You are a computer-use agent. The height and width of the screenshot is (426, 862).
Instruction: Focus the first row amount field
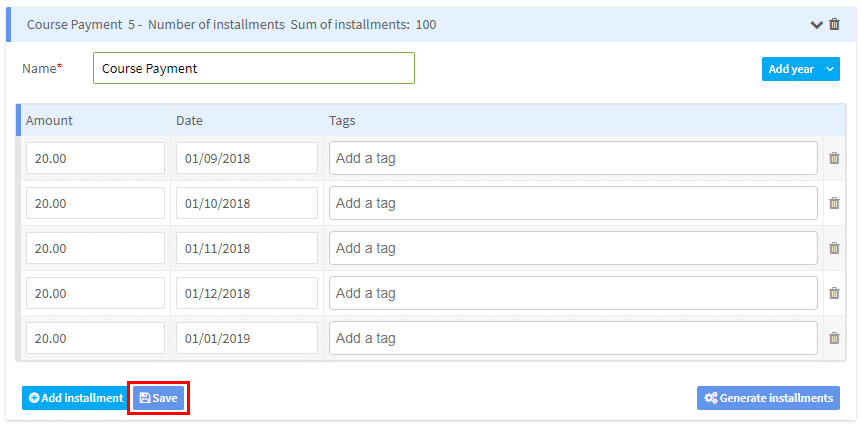click(95, 158)
